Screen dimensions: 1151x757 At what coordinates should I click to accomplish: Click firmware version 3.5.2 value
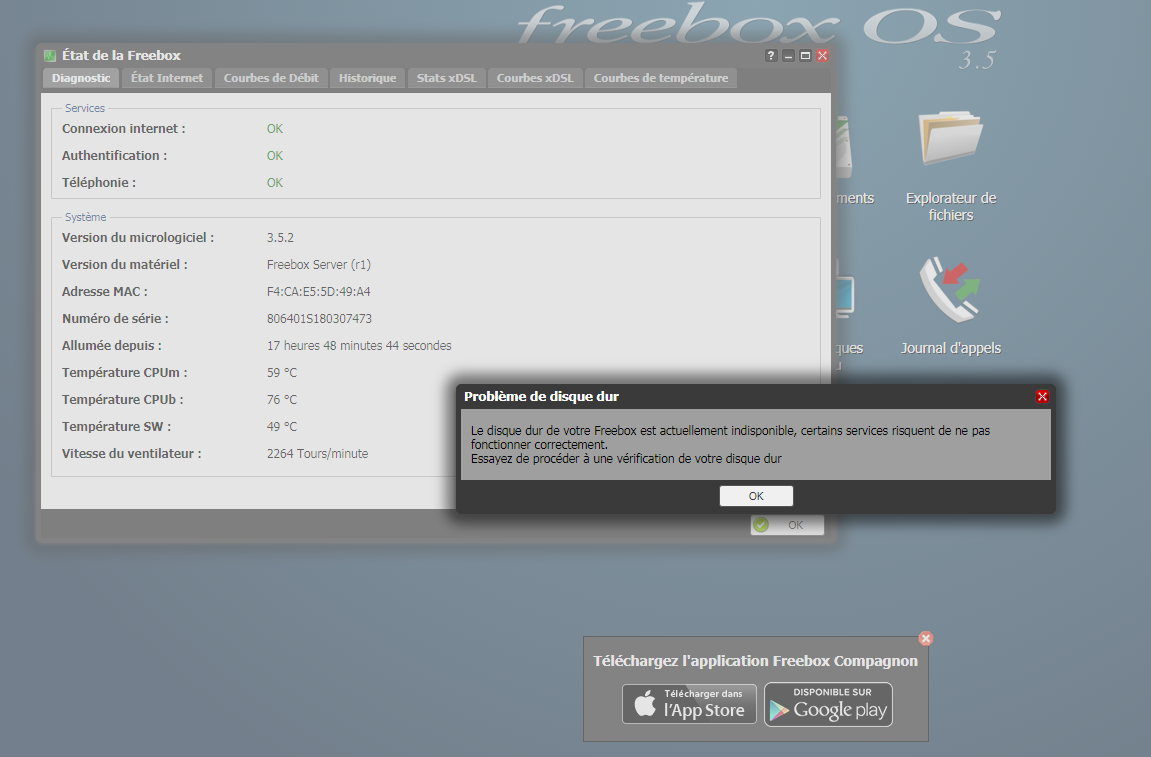[x=280, y=238]
